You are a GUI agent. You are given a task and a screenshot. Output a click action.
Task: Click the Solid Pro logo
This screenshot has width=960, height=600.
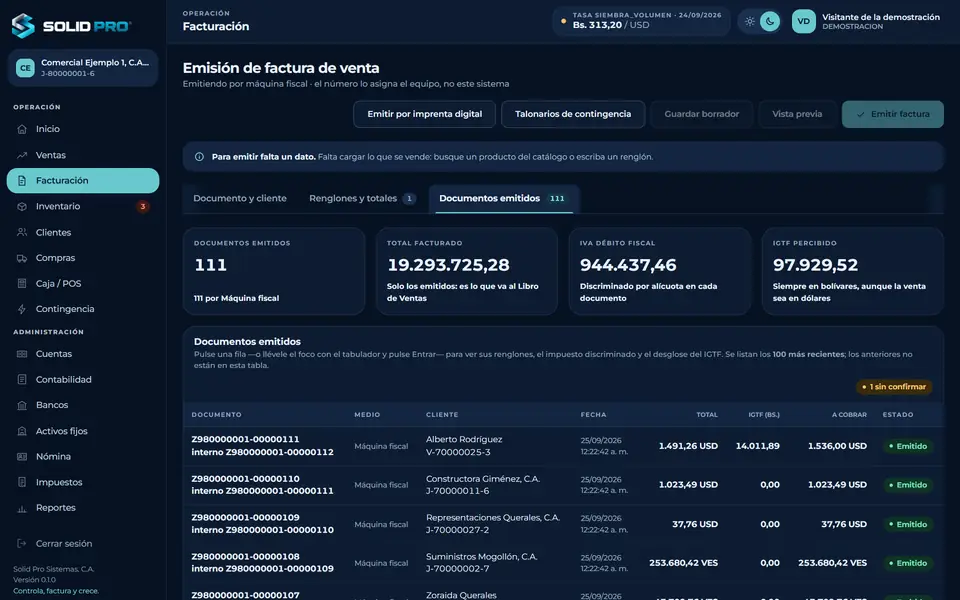(x=71, y=26)
